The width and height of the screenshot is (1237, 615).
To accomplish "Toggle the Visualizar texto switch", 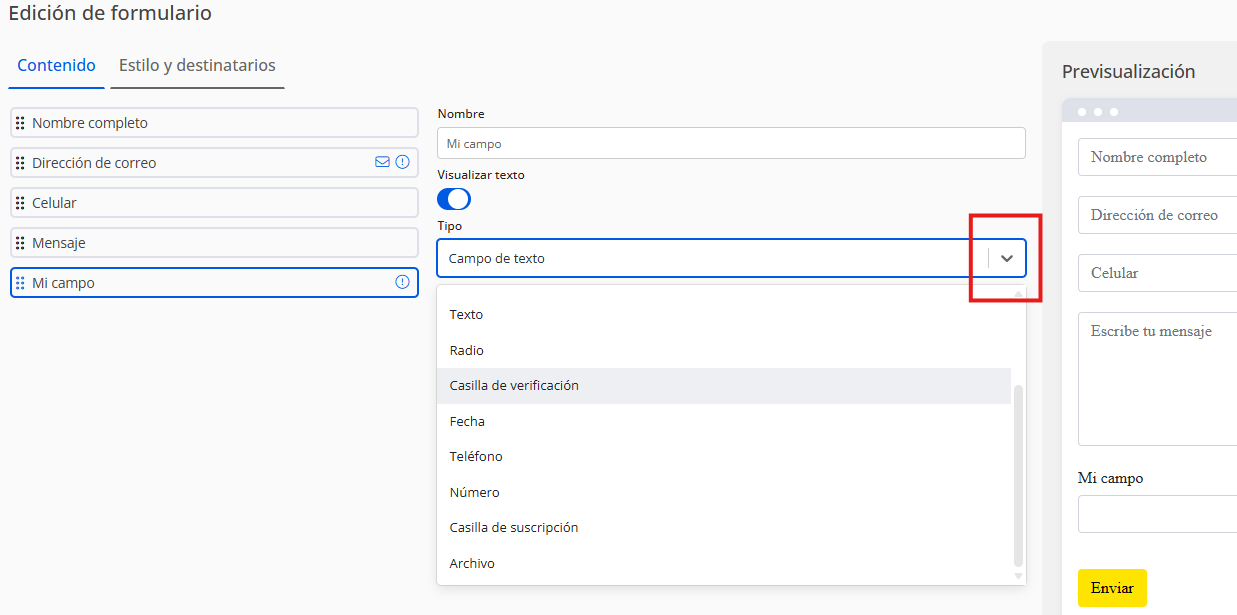I will pos(454,199).
